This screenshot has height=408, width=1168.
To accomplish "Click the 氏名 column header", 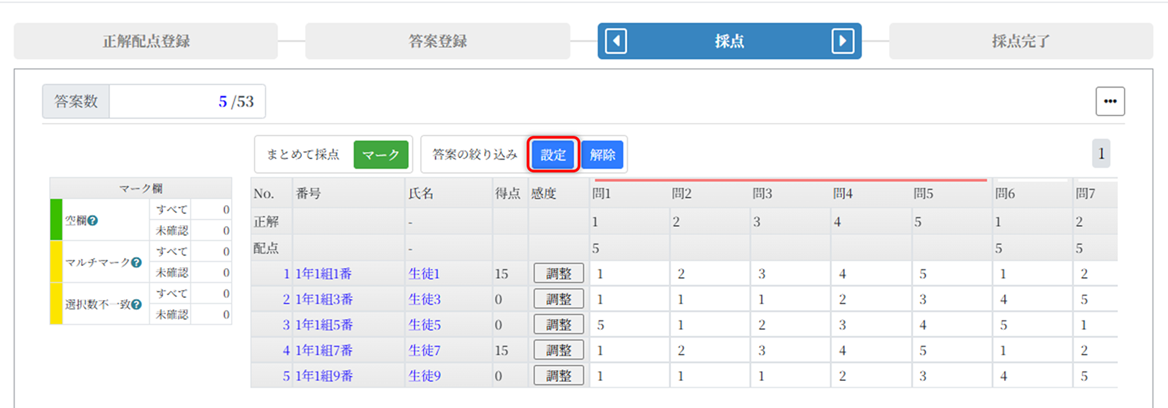I will (x=448, y=194).
